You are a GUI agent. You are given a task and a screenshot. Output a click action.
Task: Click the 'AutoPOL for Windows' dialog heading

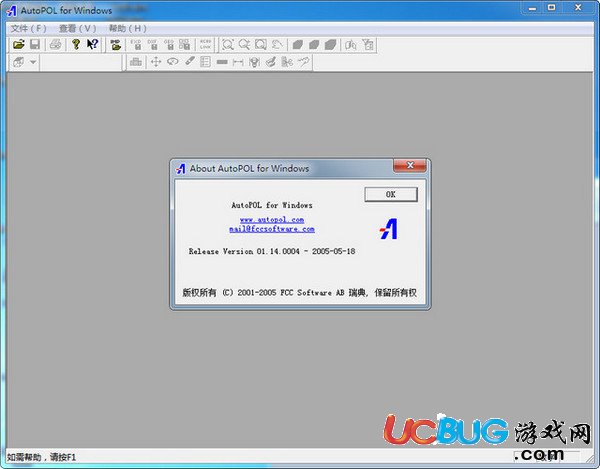point(272,205)
